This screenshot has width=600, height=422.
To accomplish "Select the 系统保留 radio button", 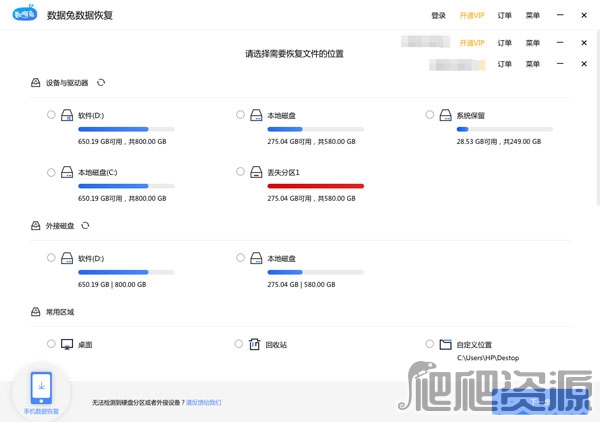I will click(430, 114).
